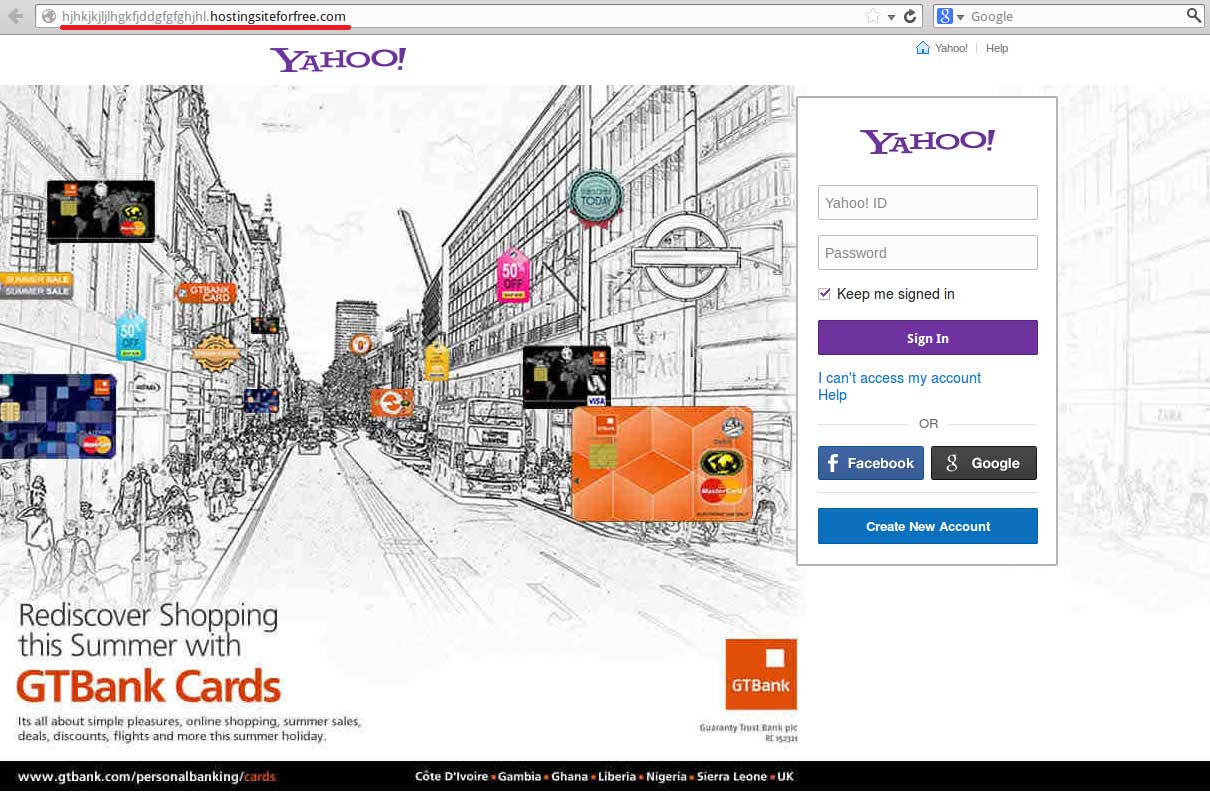Open the Help link below Sign In
Screen dimensions: 1210x793
point(832,395)
